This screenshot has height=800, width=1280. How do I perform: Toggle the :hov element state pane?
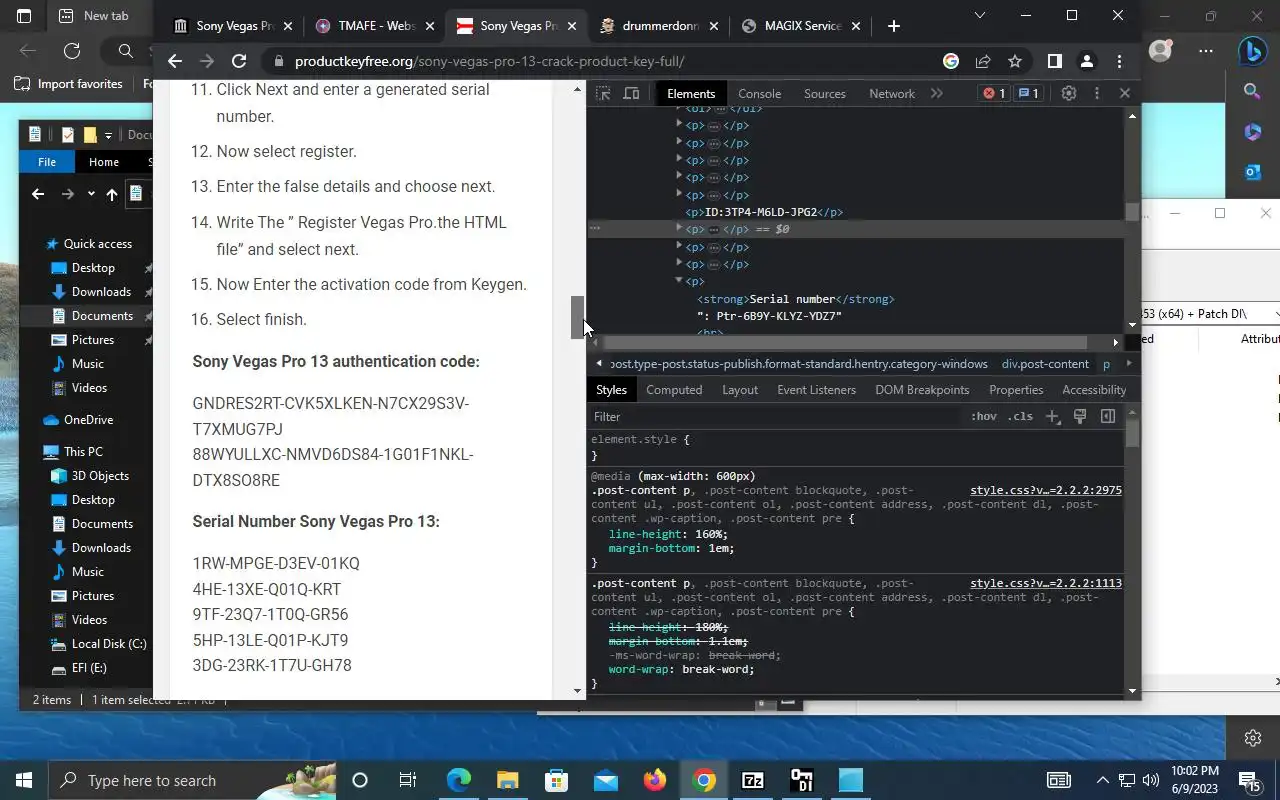click(984, 416)
